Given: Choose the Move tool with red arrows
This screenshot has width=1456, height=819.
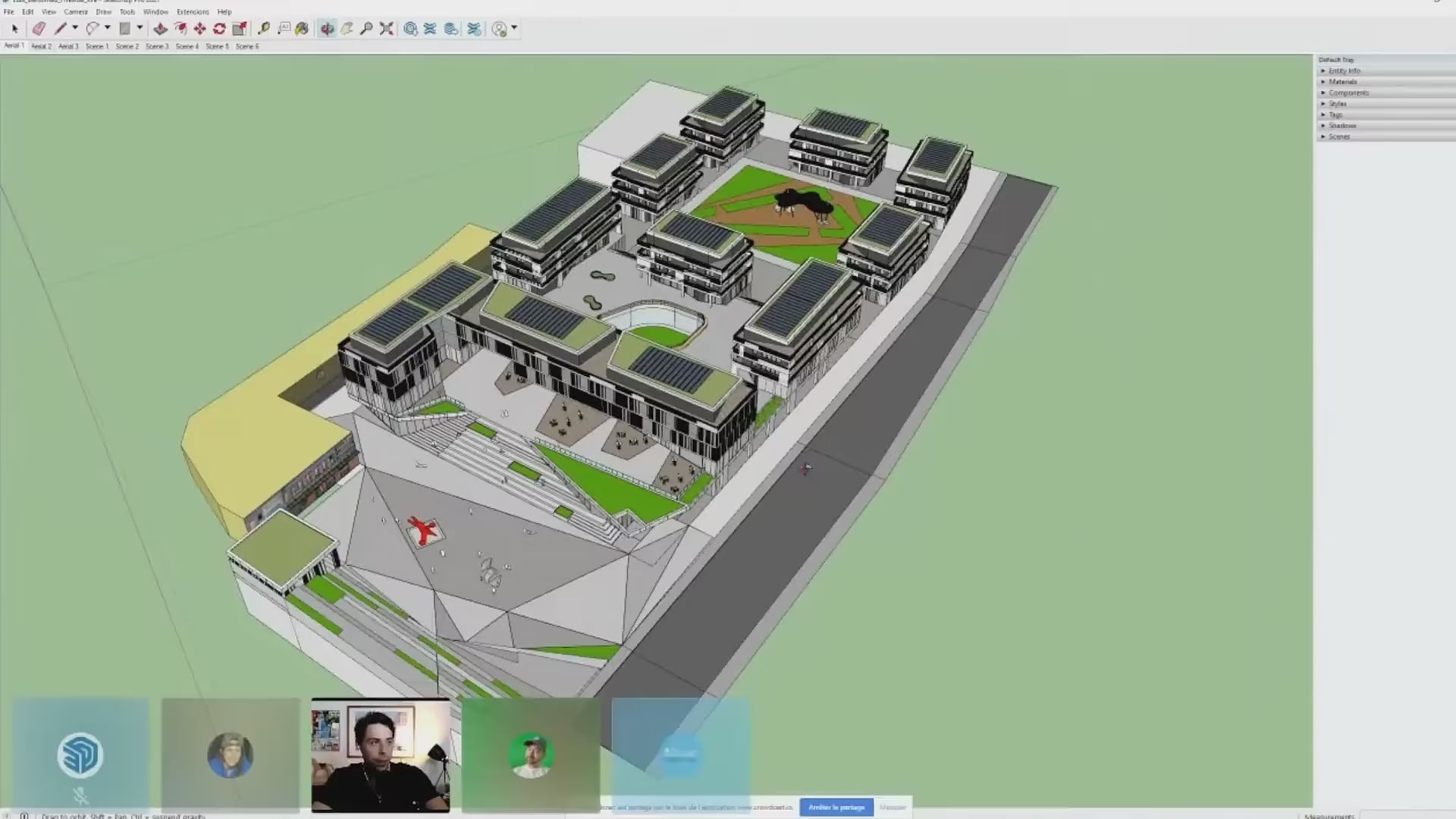Looking at the screenshot, I should (200, 29).
